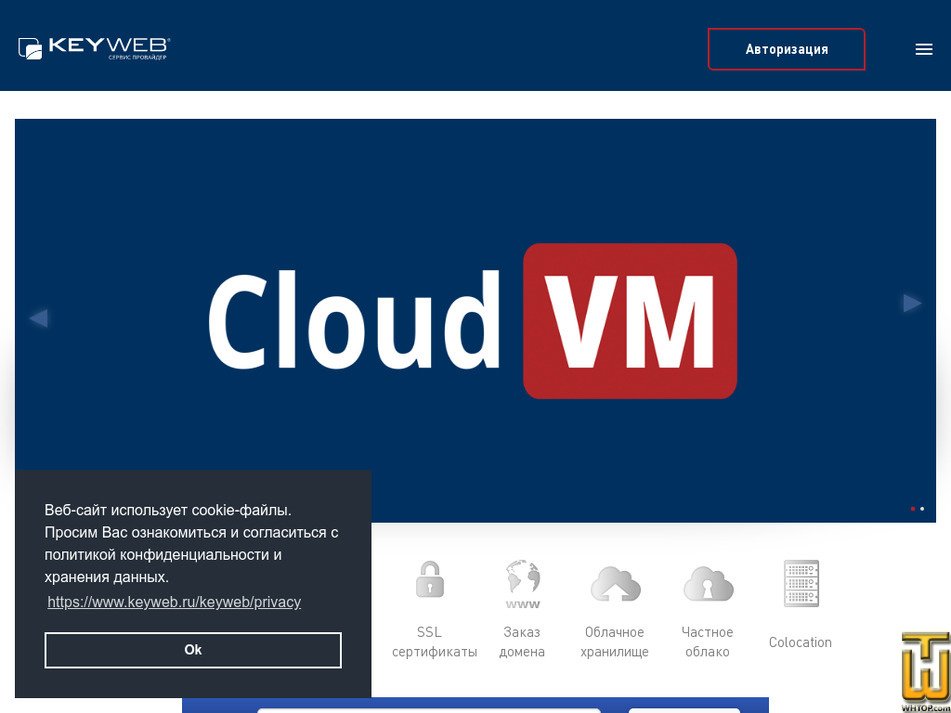
Task: Click the Заказ домена label
Action: pos(522,642)
